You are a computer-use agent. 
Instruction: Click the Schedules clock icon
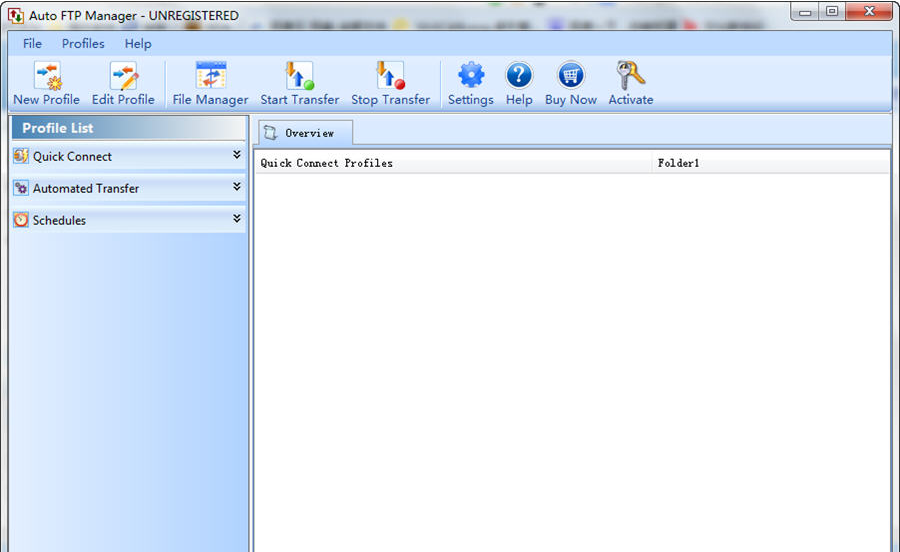click(x=21, y=220)
